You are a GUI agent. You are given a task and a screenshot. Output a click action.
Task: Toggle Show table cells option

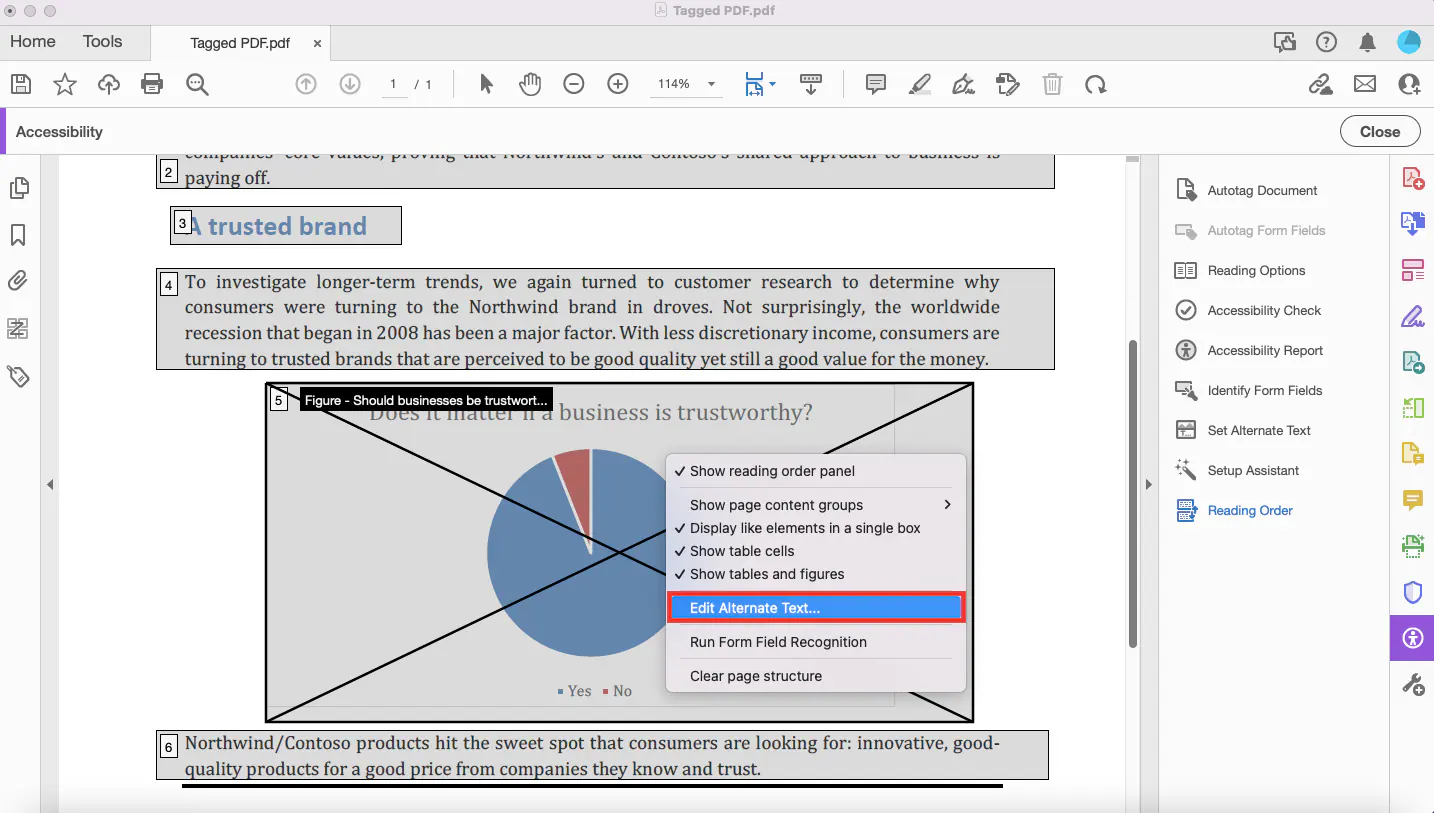point(742,551)
